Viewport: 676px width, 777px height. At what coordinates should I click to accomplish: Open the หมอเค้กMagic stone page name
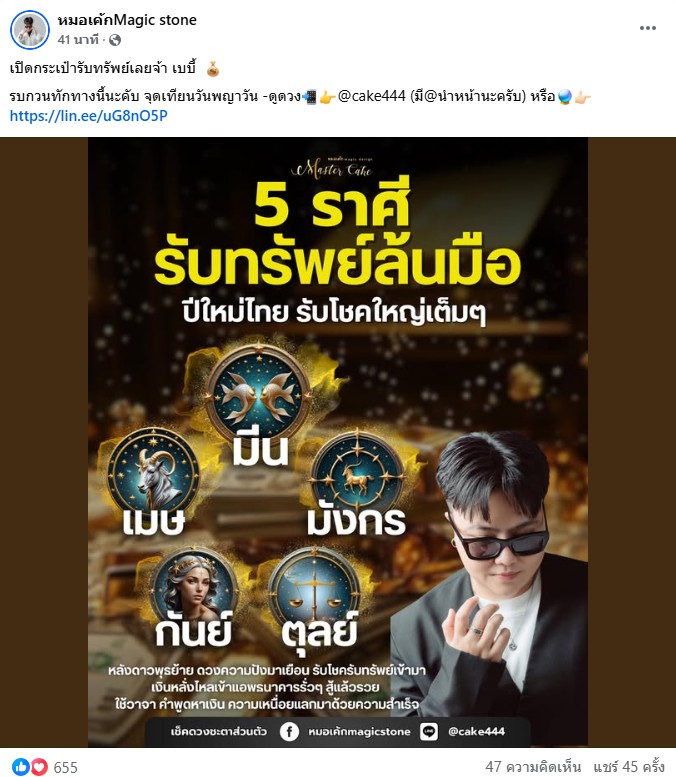127,20
